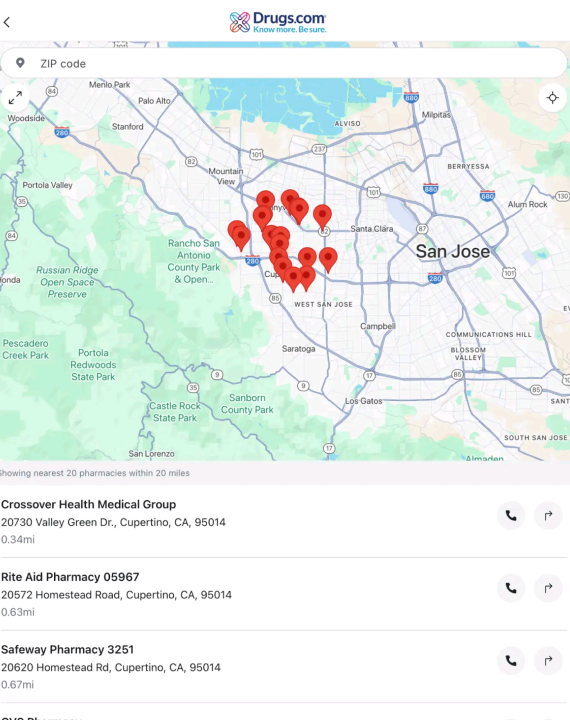Tap the location pin in ZIP field
Screen dimensions: 570x720
[x=20, y=63]
